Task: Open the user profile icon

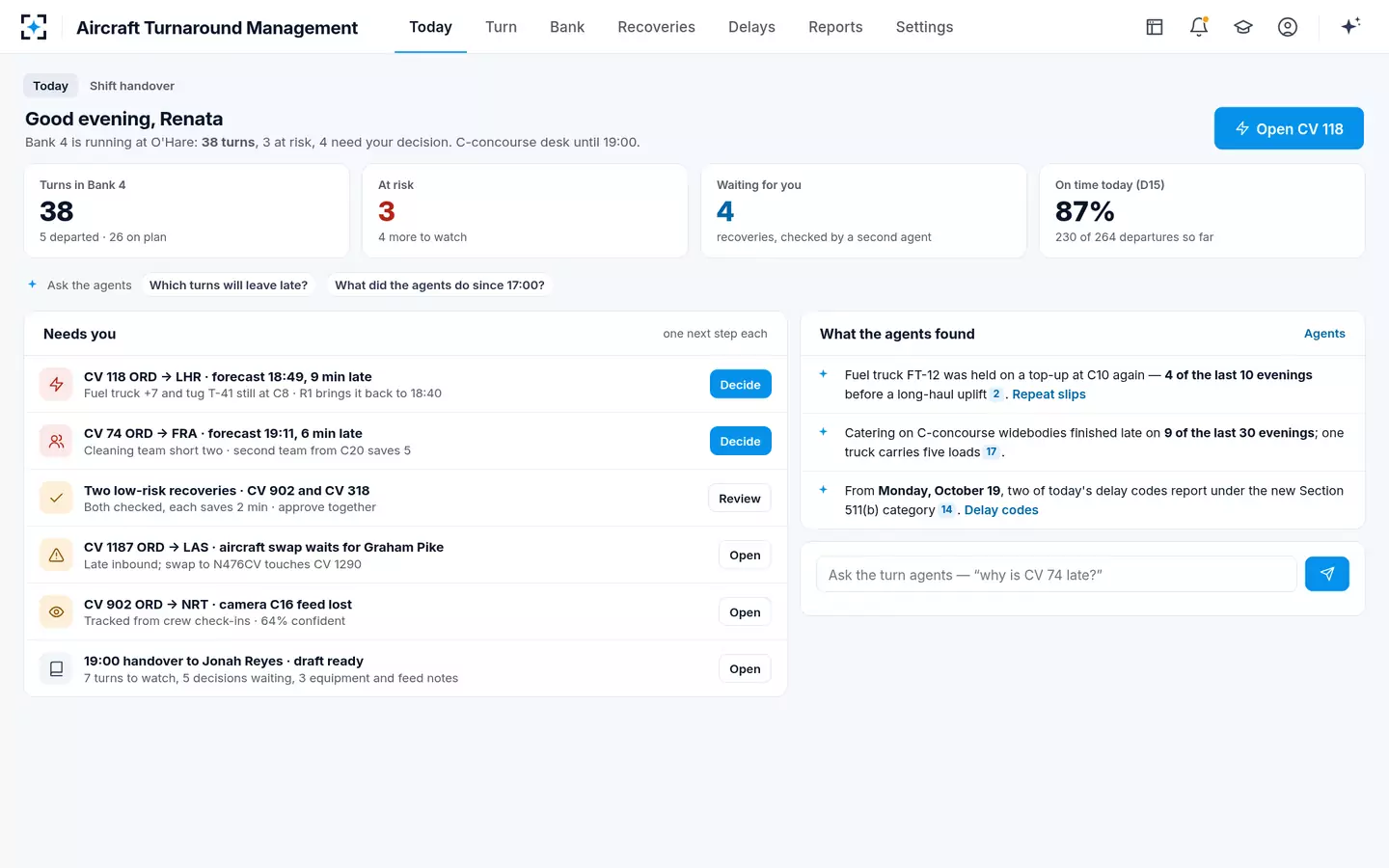Action: click(x=1288, y=27)
